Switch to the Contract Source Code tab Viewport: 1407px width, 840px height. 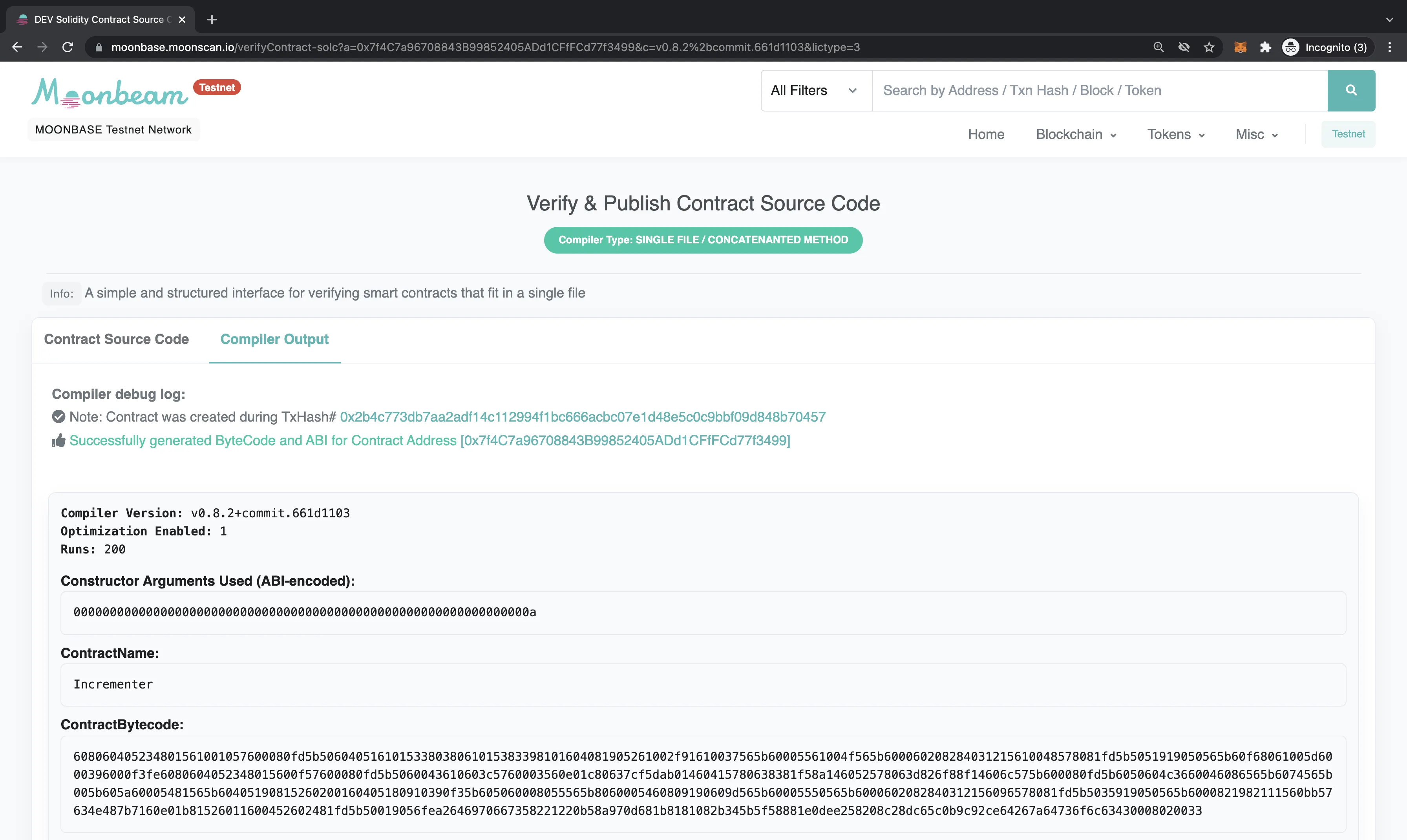117,339
